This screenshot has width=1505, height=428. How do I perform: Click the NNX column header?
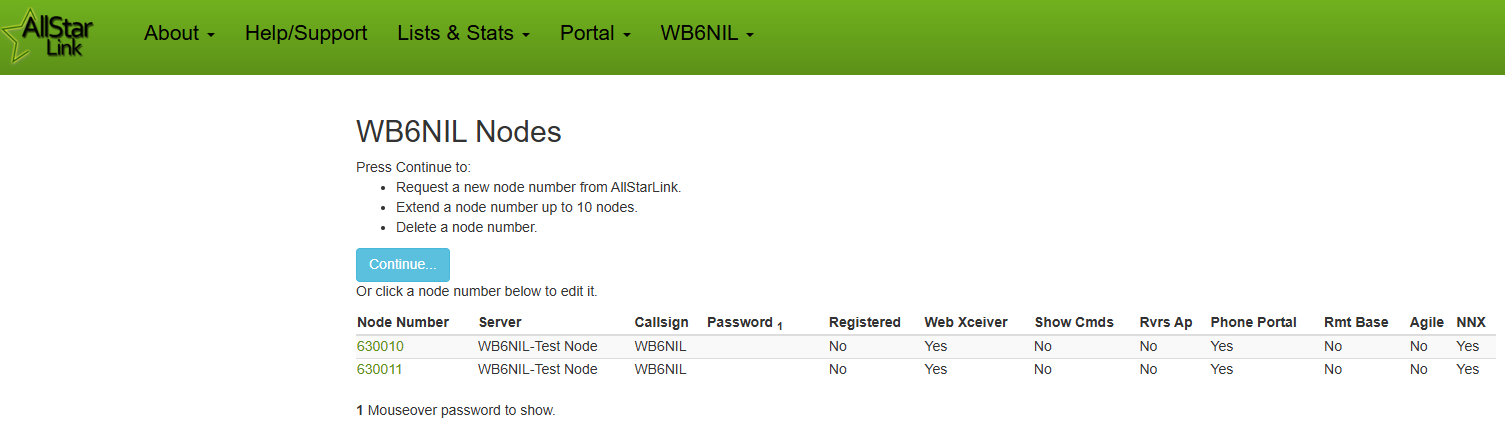1471,322
